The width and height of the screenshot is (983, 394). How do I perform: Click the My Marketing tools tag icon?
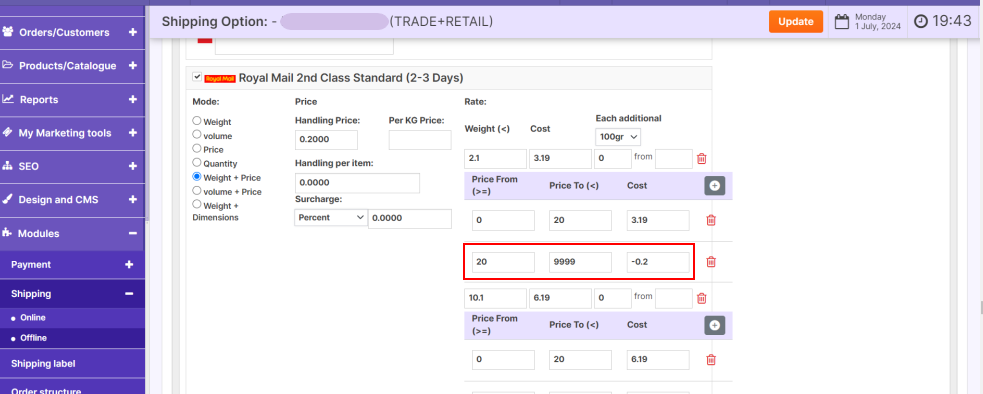click(8, 132)
